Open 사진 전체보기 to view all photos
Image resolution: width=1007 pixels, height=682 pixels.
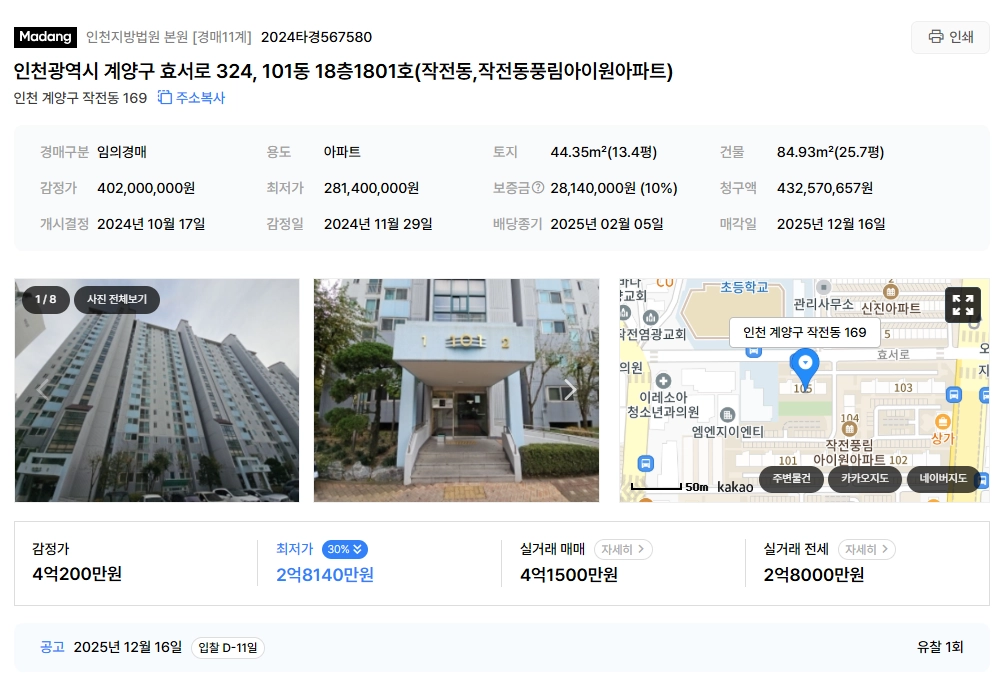pos(117,300)
